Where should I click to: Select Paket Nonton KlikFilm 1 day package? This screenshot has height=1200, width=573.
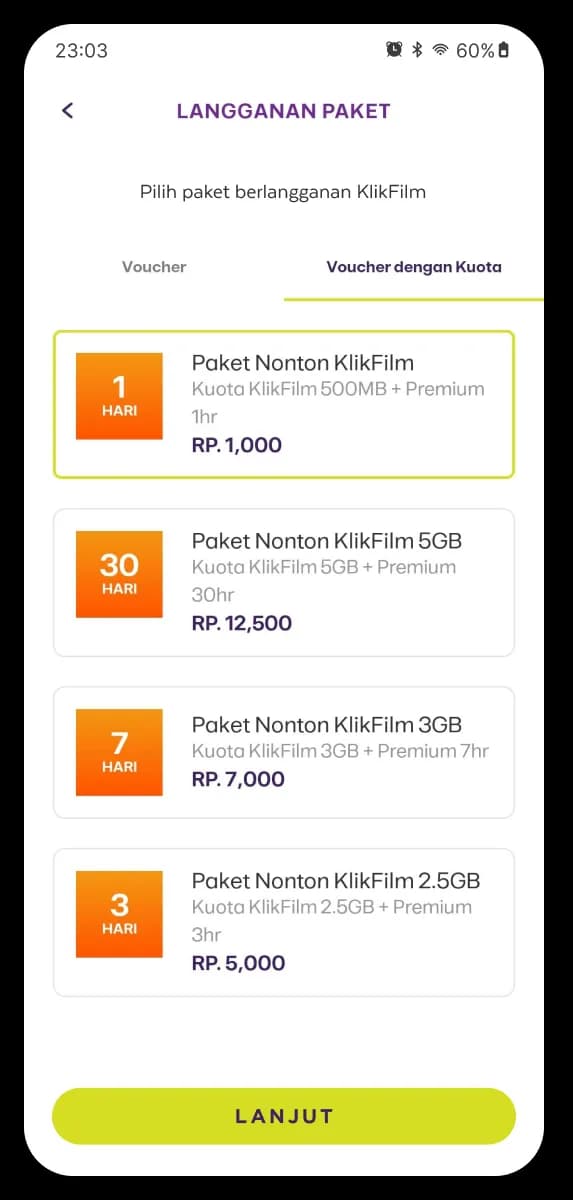pos(284,404)
